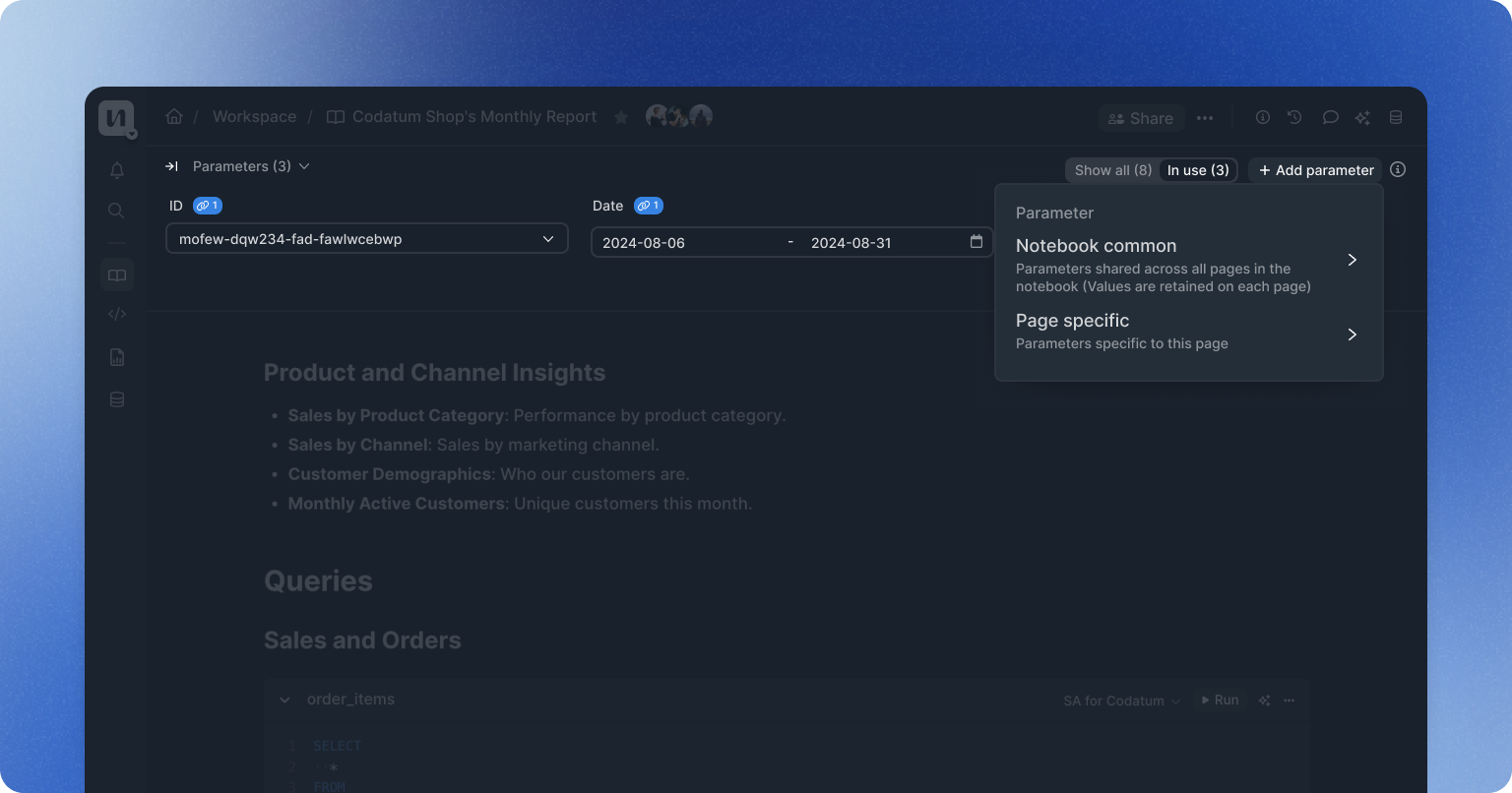
Task: Choose Page specific parameter option
Action: [1187, 332]
